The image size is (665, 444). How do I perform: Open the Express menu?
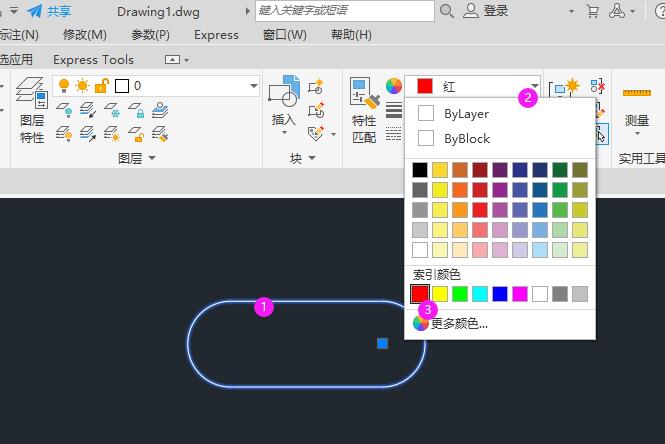click(x=216, y=35)
